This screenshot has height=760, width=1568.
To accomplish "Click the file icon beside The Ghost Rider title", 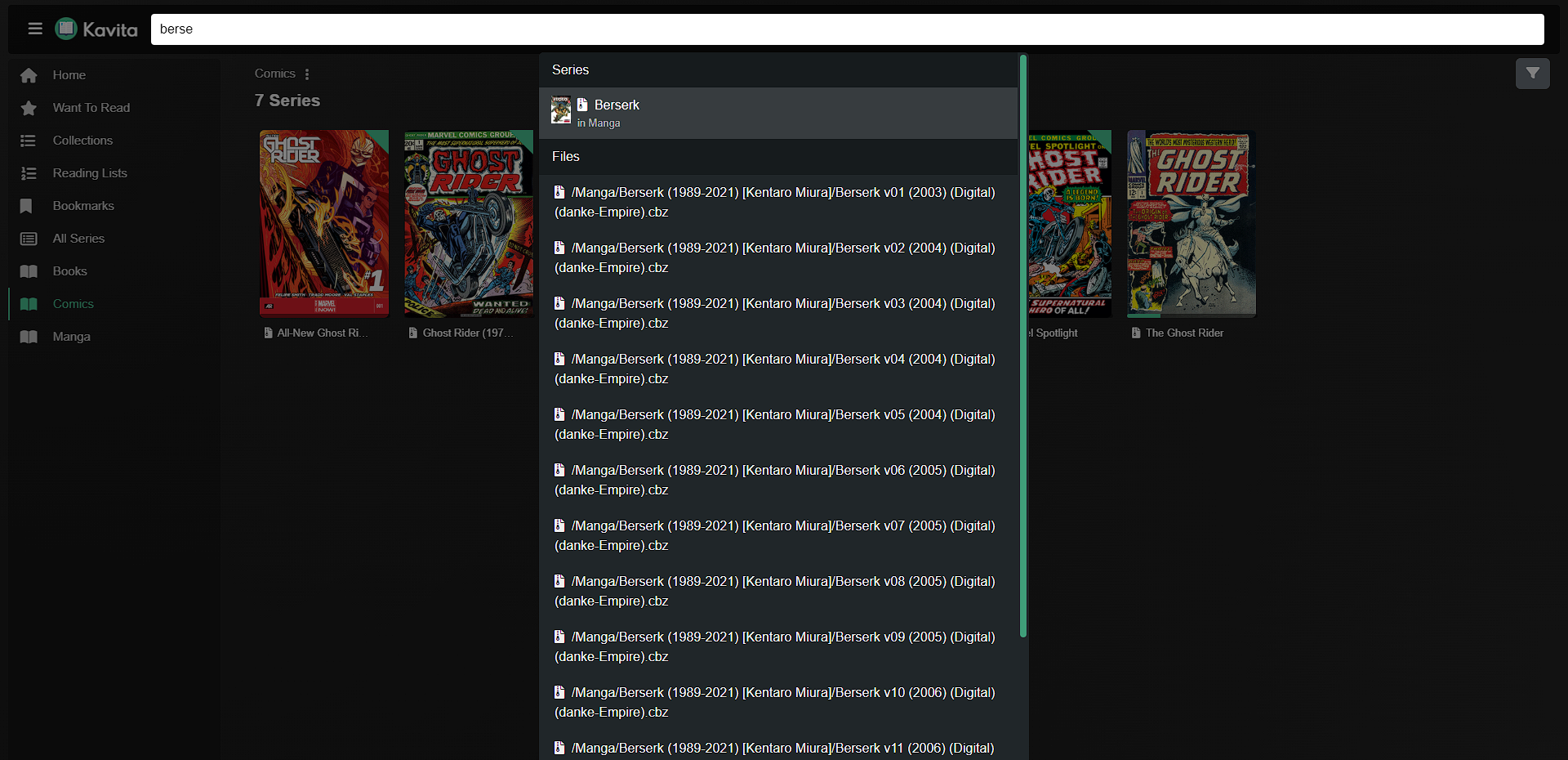I will coord(1136,333).
